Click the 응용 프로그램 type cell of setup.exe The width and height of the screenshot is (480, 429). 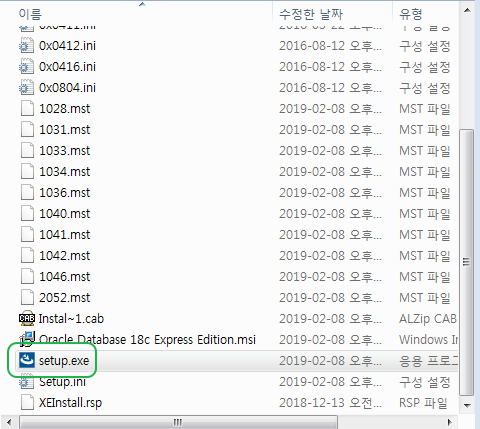tap(428, 361)
